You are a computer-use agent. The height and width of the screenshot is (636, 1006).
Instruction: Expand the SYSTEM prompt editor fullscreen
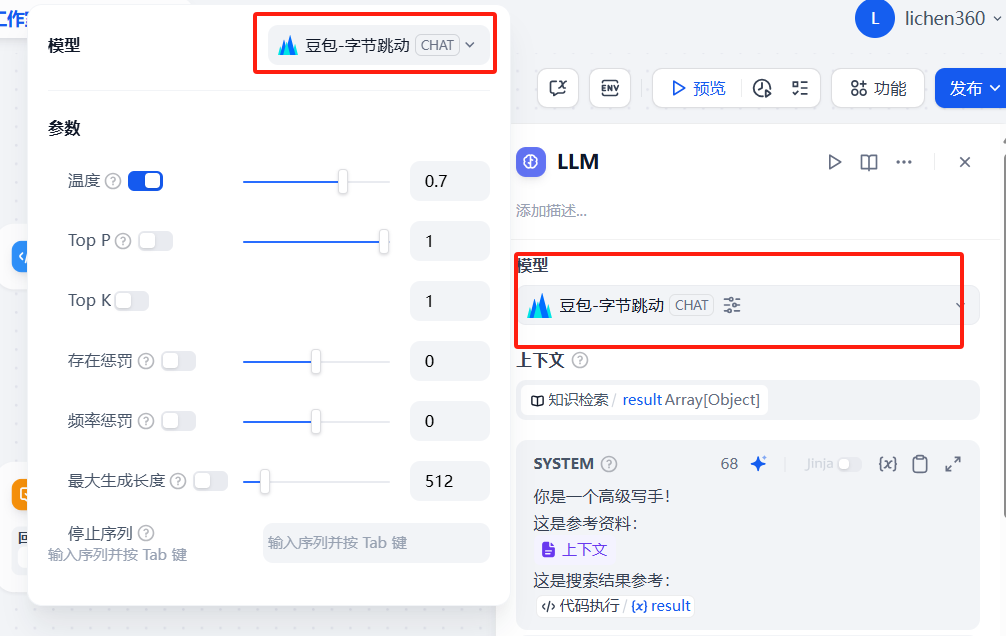click(953, 464)
